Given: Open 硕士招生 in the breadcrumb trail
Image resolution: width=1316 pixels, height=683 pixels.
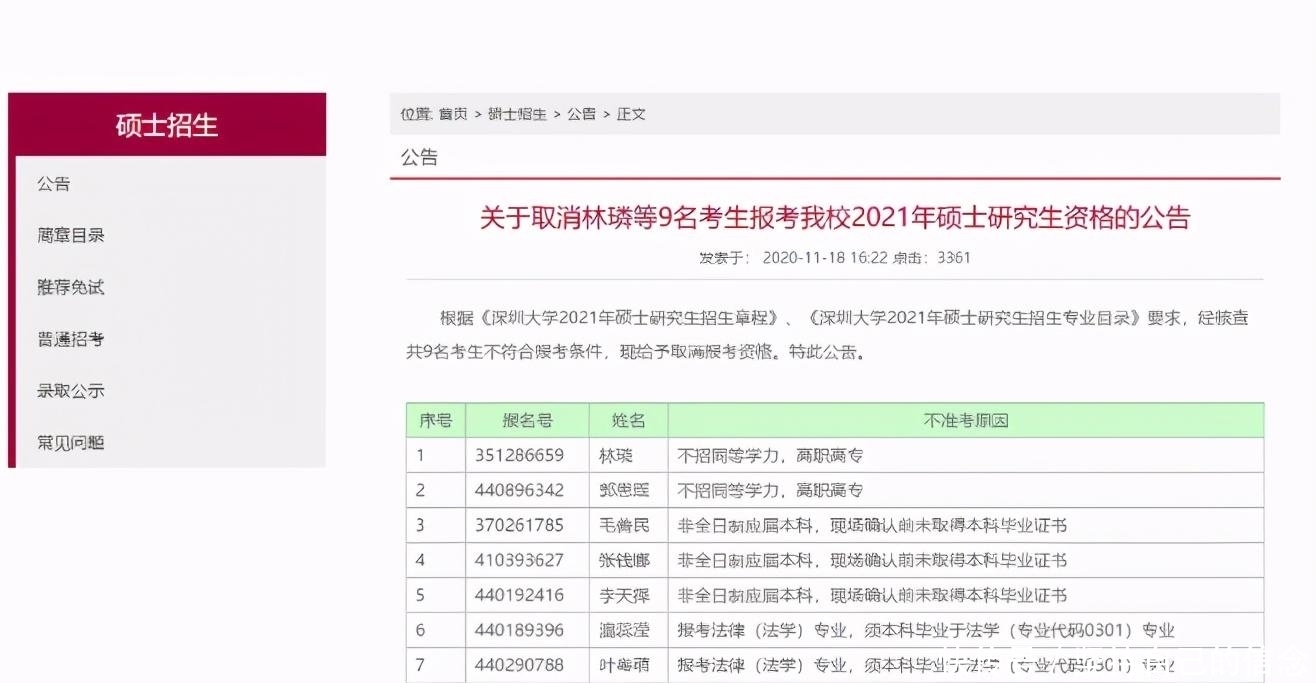Looking at the screenshot, I should click(516, 114).
